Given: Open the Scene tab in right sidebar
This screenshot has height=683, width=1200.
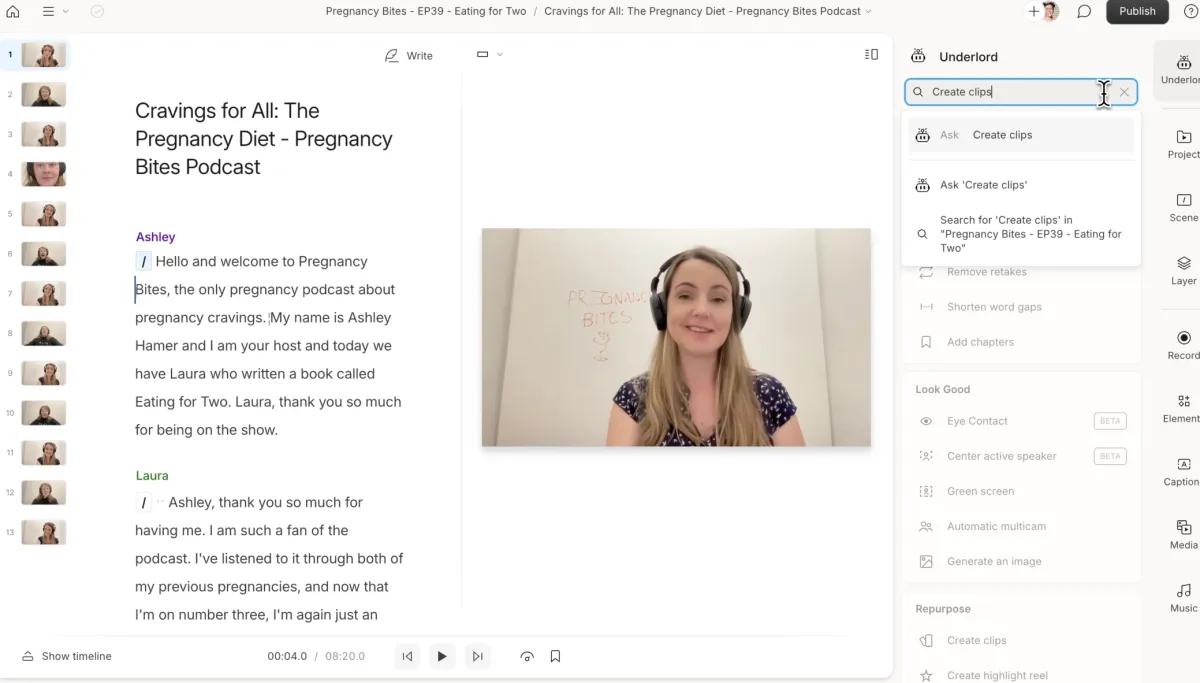Looking at the screenshot, I should [1183, 207].
